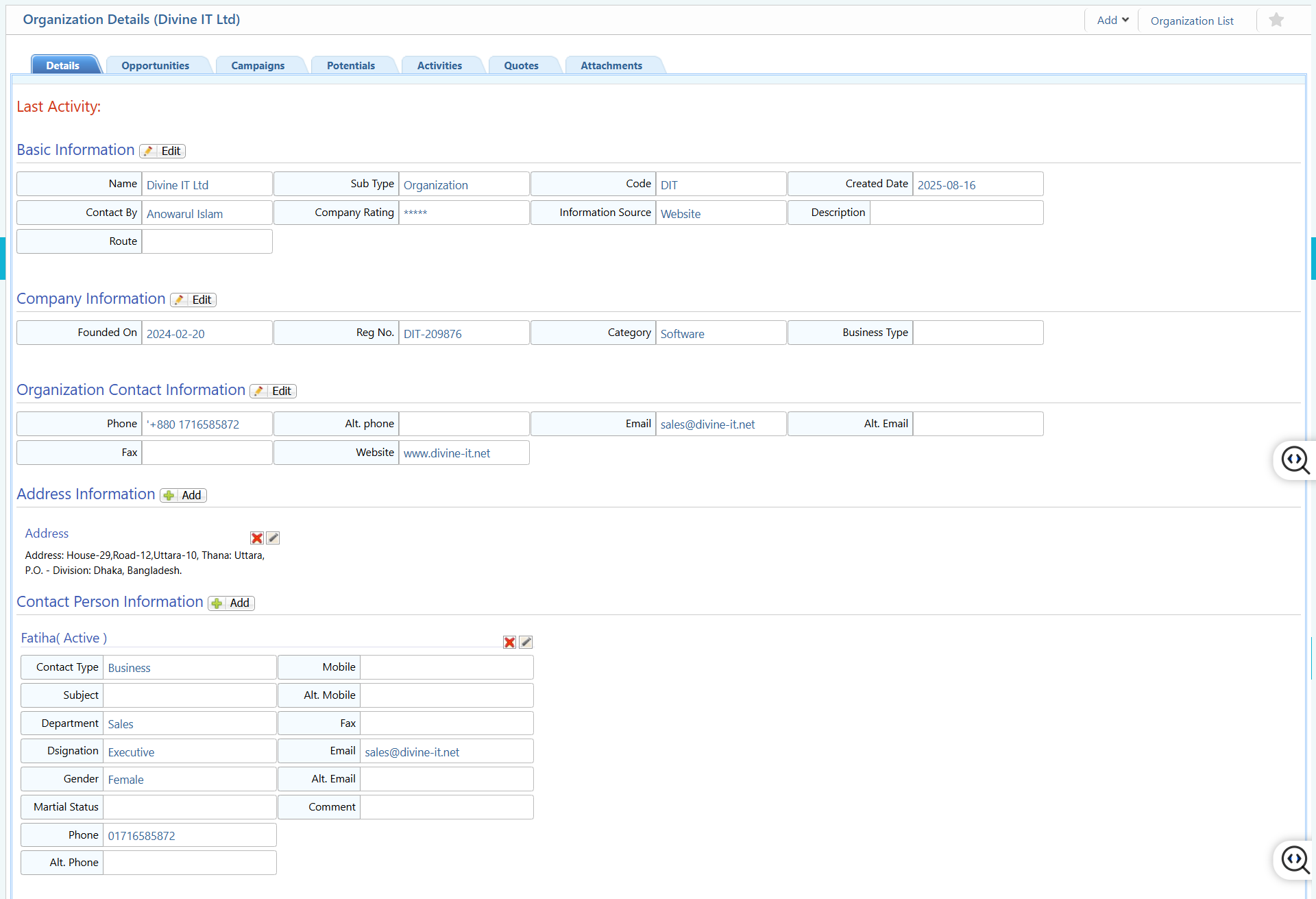Screen dimensions: 1316x899
Task: Open the Attachments tab
Action: (x=611, y=65)
